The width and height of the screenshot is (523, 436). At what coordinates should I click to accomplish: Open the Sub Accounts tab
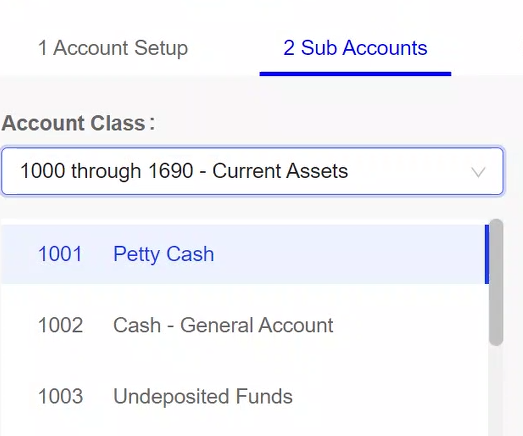(x=355, y=48)
